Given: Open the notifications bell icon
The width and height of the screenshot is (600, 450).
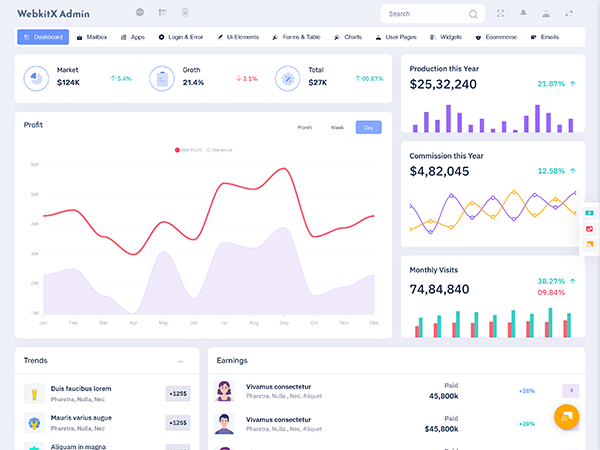Looking at the screenshot, I should (x=523, y=14).
